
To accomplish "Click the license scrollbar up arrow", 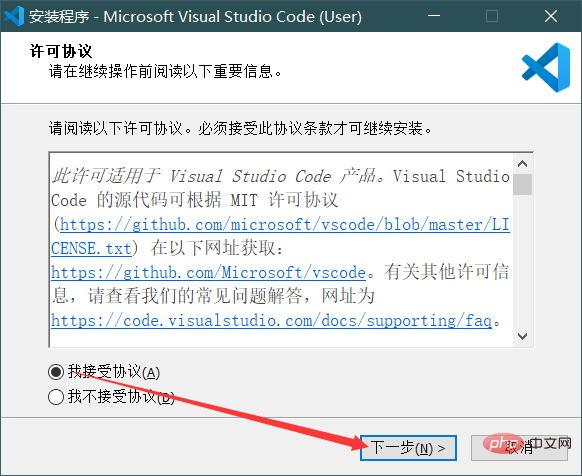I will [523, 164].
